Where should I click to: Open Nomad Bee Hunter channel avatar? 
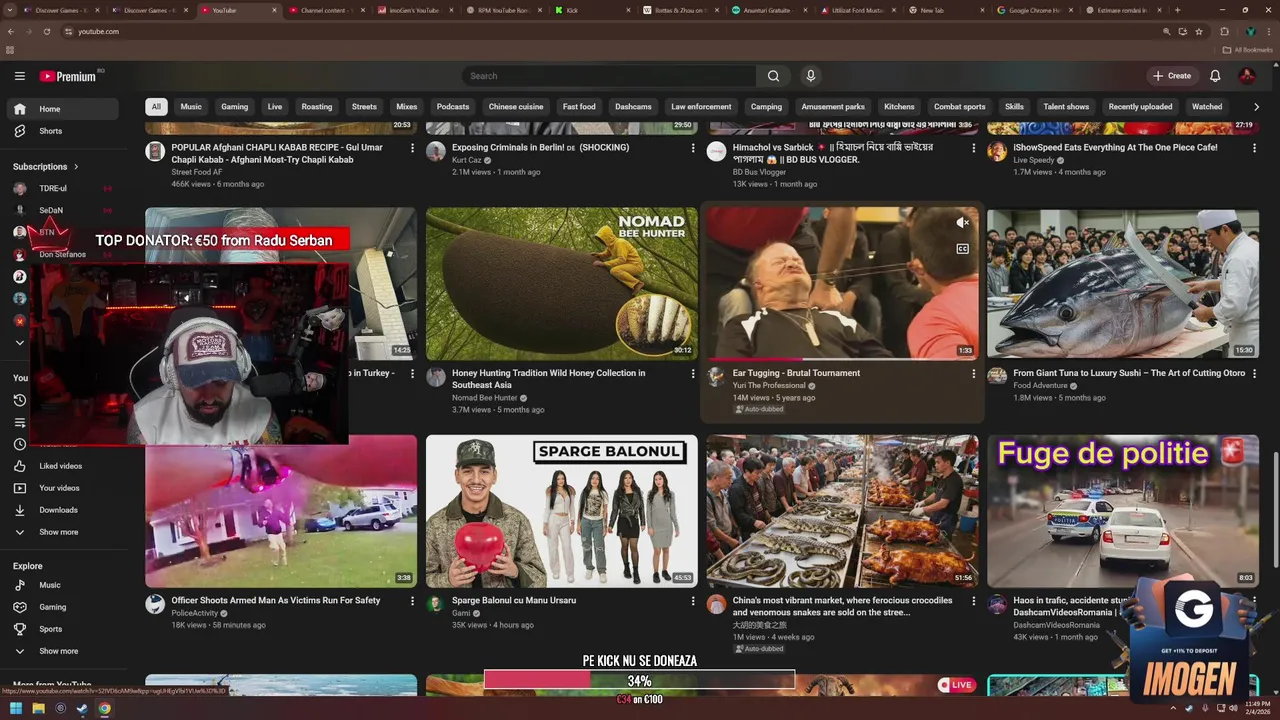coord(435,377)
